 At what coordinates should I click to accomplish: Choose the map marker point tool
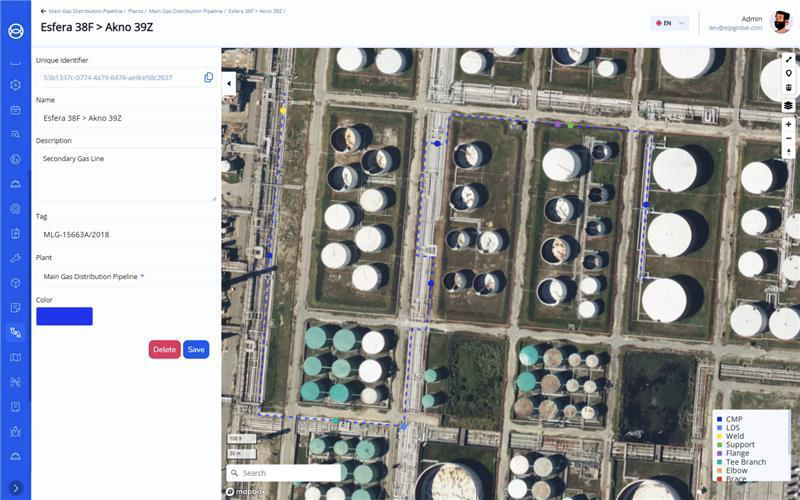788,73
